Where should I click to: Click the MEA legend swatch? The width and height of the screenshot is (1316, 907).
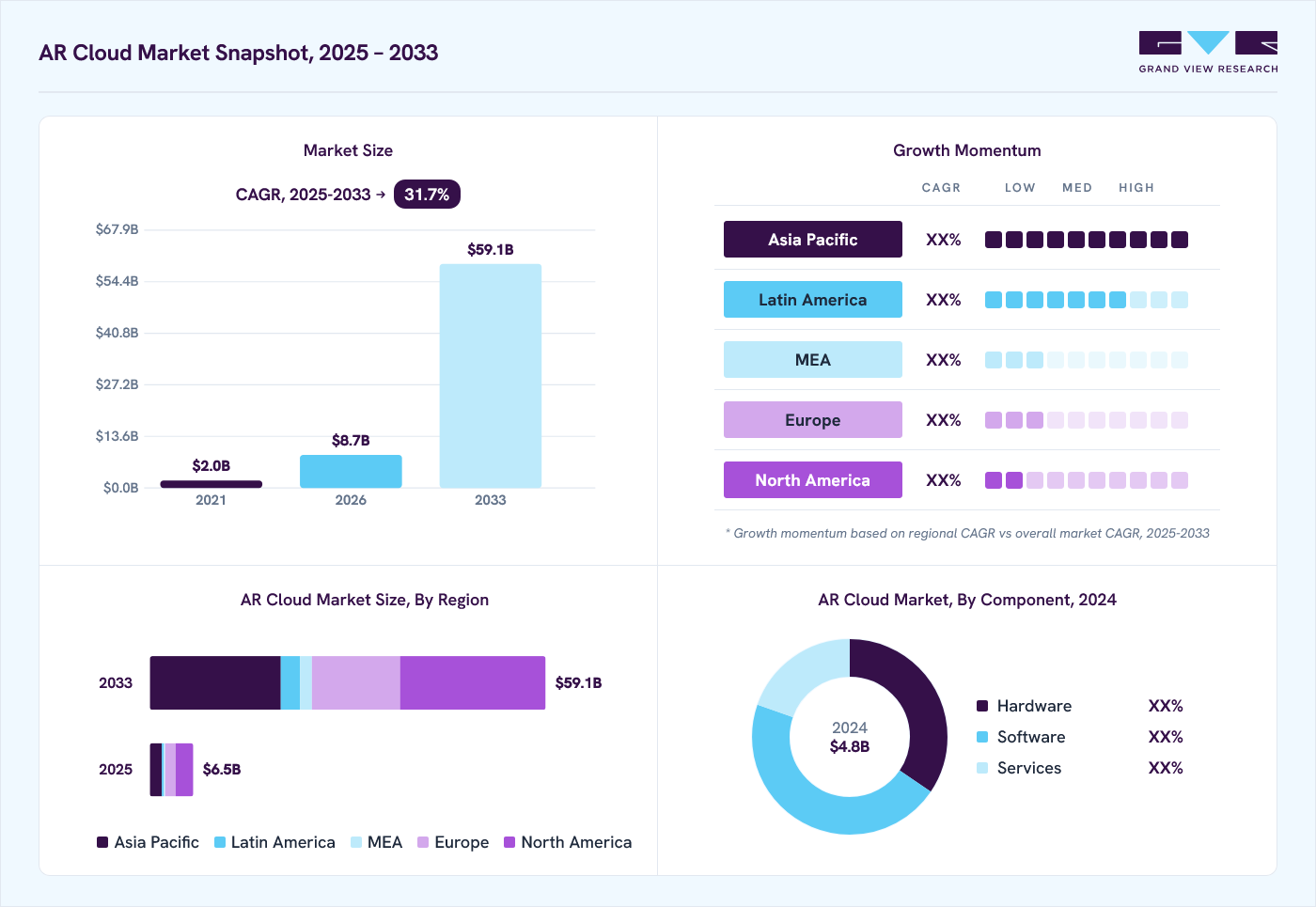[x=356, y=842]
